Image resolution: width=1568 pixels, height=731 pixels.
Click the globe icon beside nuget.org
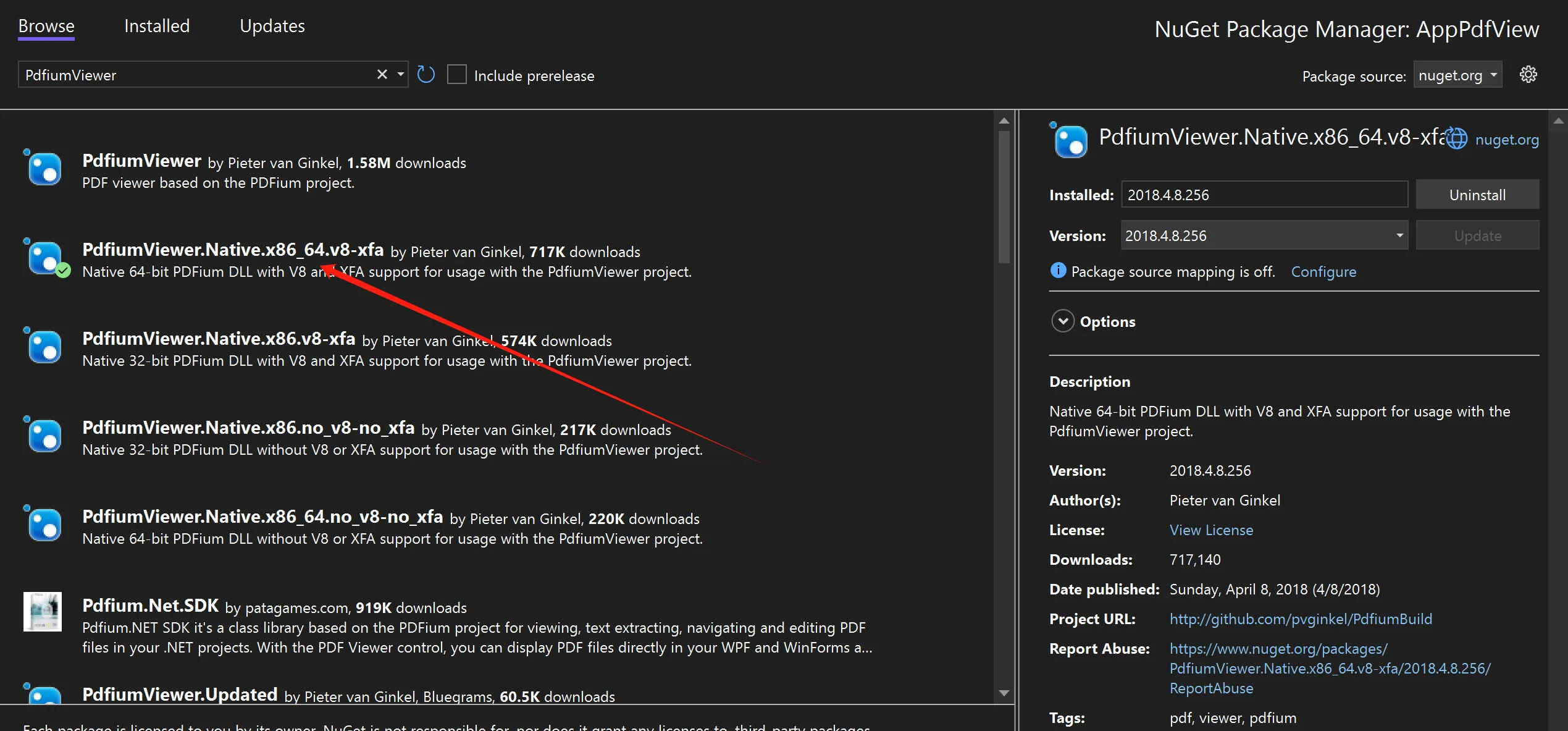[x=1456, y=138]
